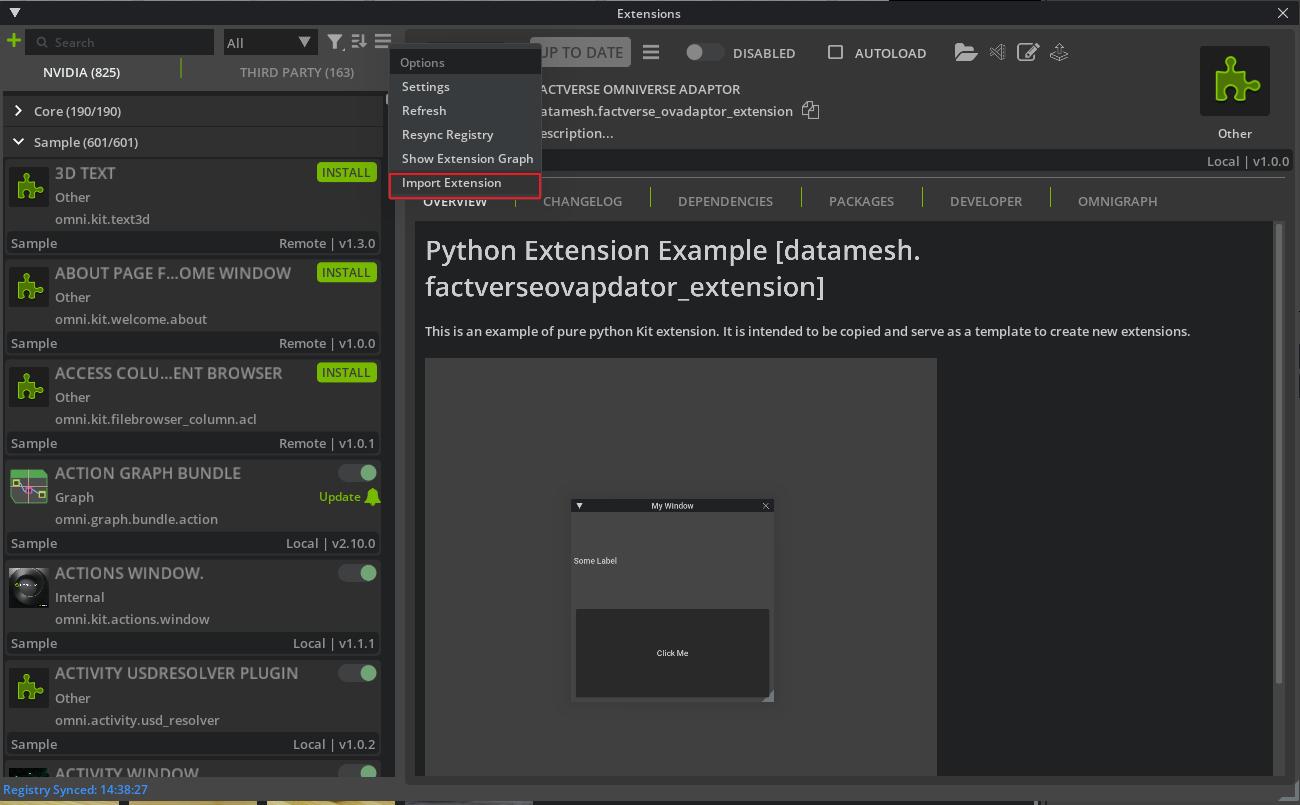The width and height of the screenshot is (1300, 805).
Task: Click the UP TO DATE button
Action: pos(582,52)
